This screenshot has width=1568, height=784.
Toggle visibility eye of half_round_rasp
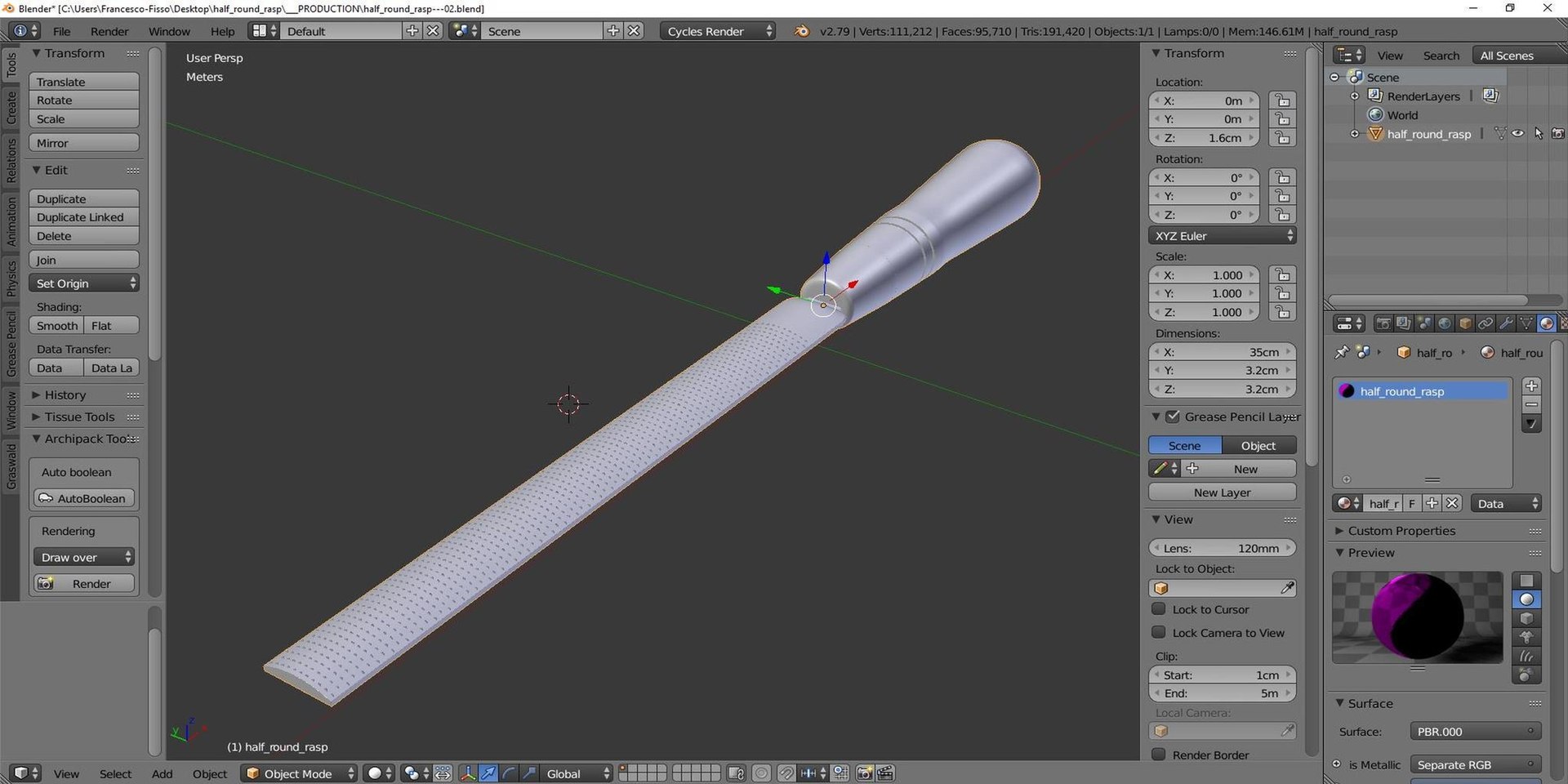(1517, 134)
